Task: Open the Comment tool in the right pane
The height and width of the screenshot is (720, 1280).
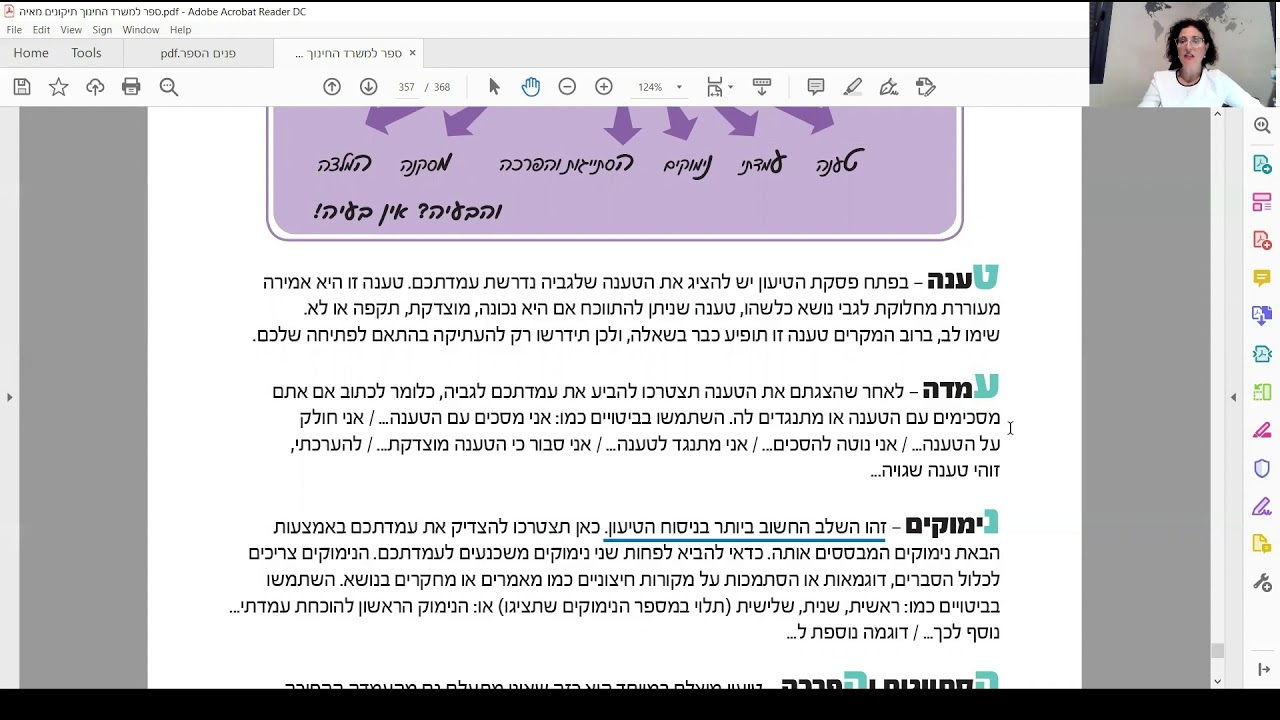Action: (x=1262, y=278)
